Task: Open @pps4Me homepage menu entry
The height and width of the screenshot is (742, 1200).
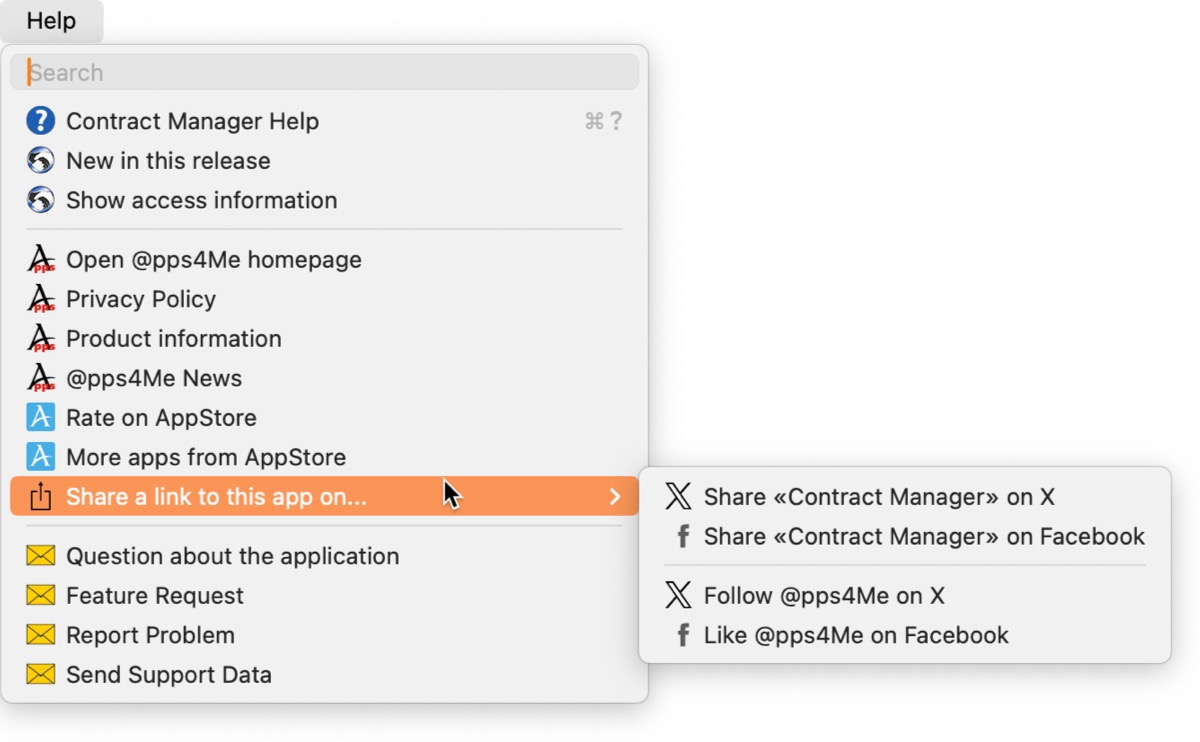Action: click(324, 260)
